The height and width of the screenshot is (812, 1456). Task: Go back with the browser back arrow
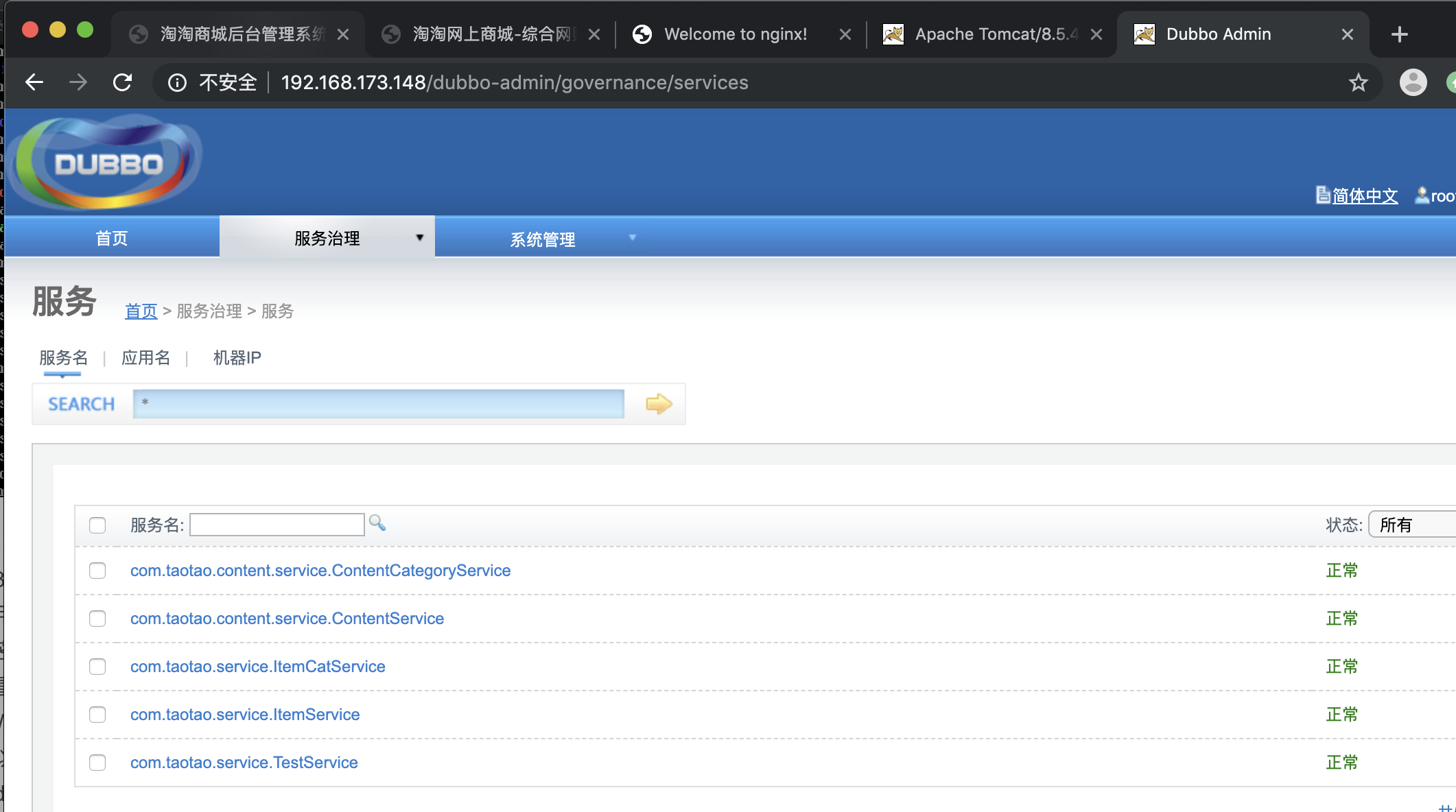point(34,83)
